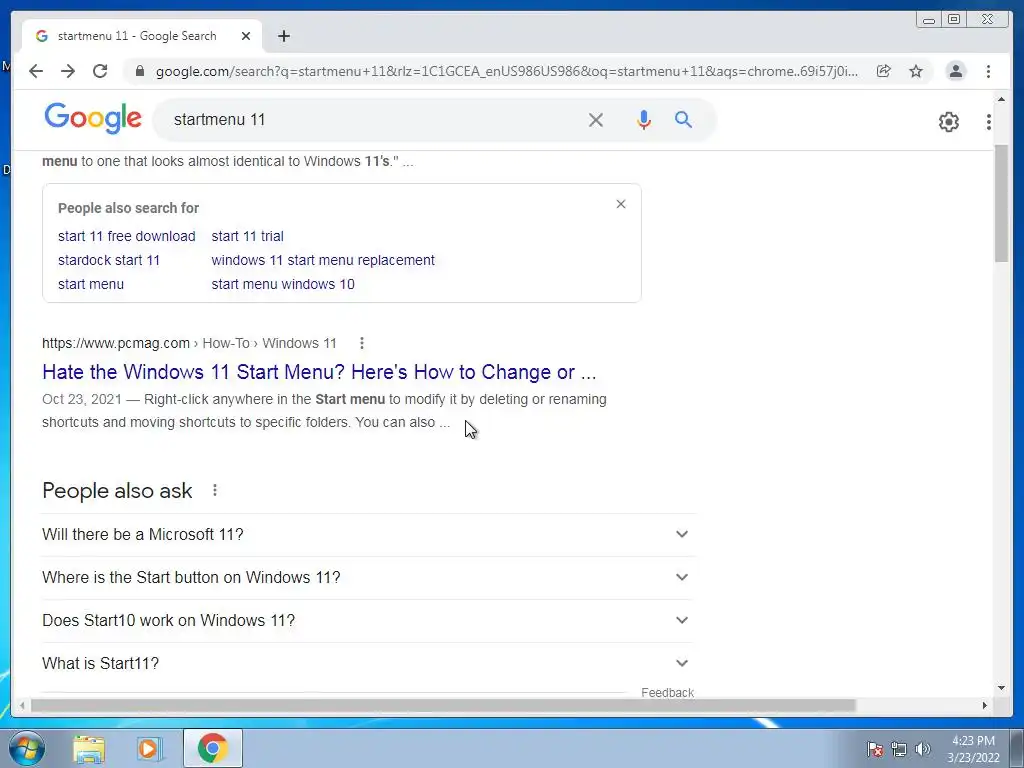Open the Chrome three-dot menu
This screenshot has width=1024, height=768.
point(988,71)
